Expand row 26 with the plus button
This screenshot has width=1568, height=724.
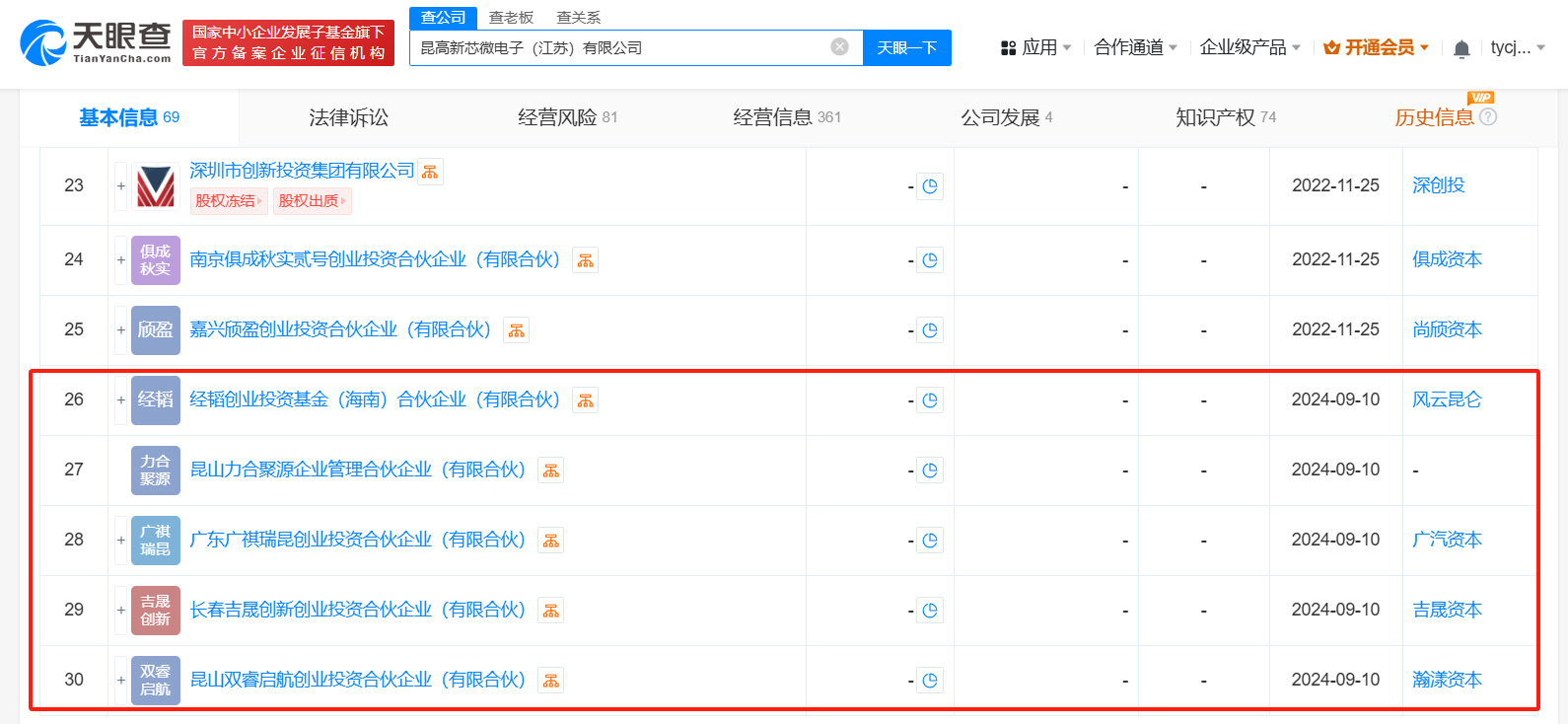pyautogui.click(x=120, y=400)
